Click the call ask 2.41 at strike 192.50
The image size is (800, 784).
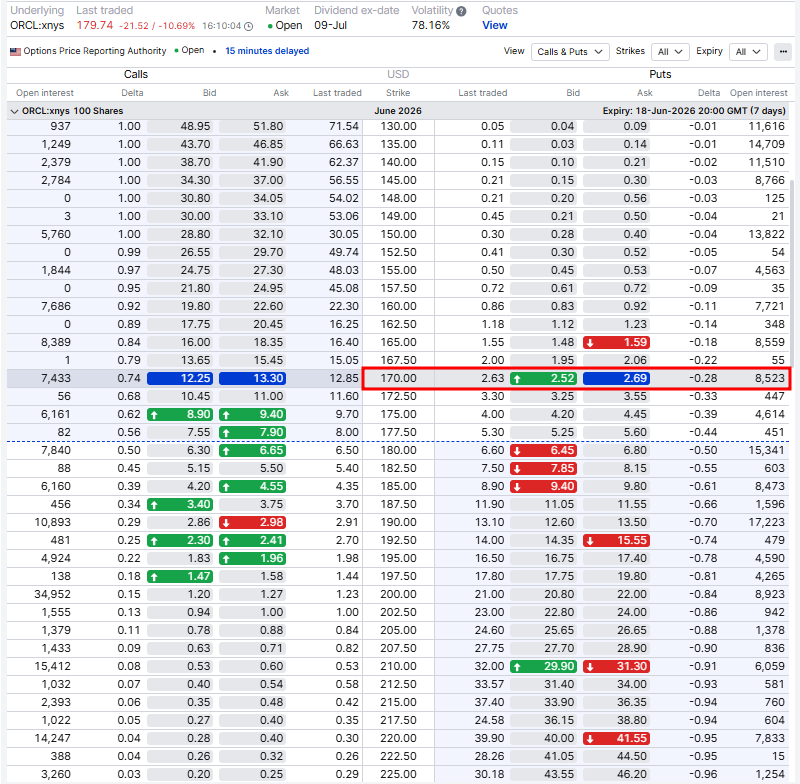point(253,541)
